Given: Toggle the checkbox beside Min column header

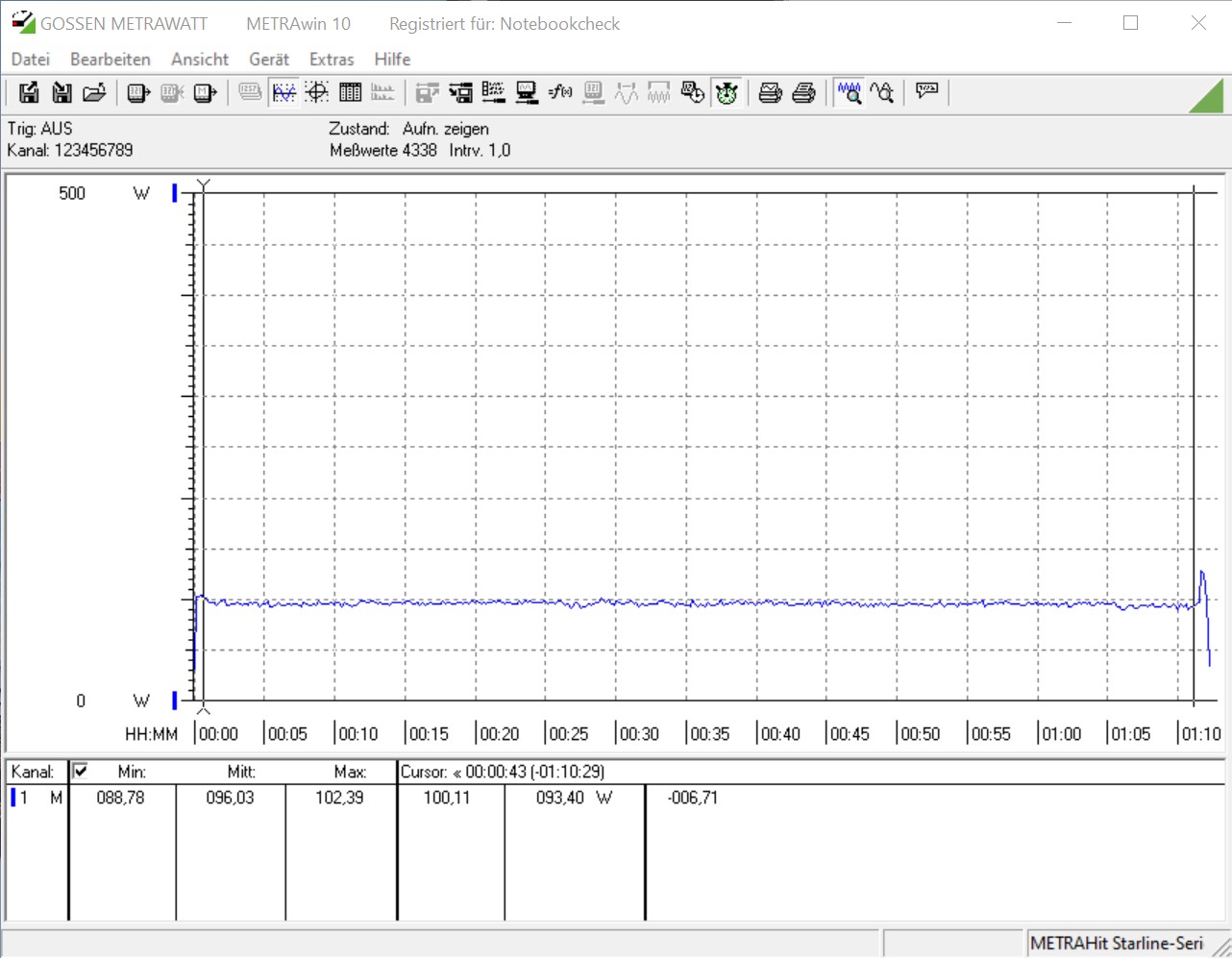Looking at the screenshot, I should pos(81,771).
